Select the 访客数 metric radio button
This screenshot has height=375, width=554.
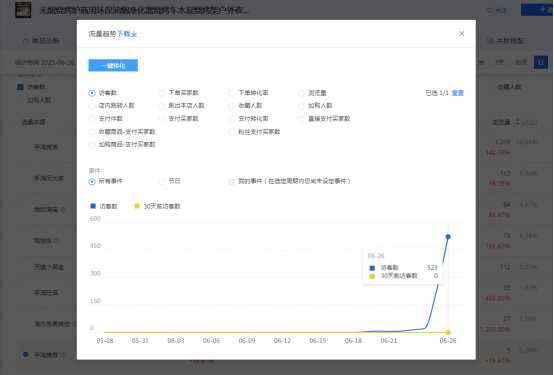pos(92,93)
